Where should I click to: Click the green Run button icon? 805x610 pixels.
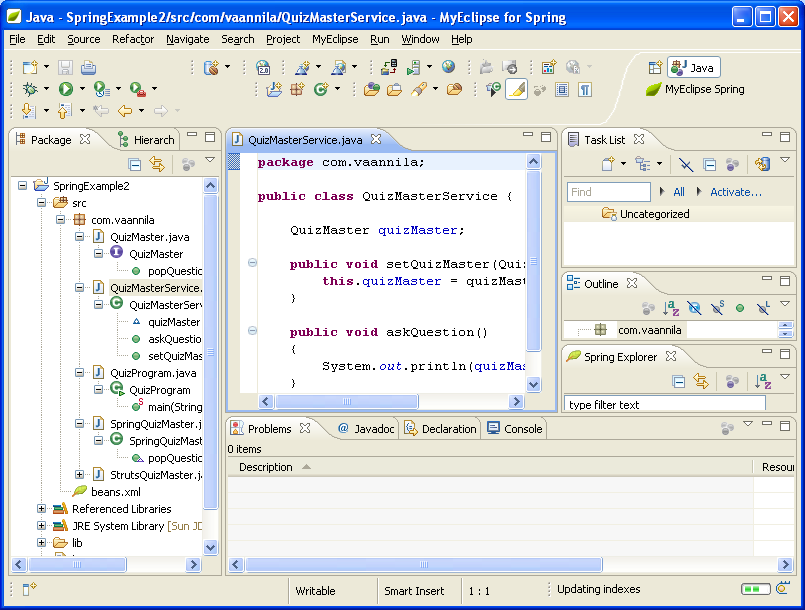click(x=66, y=89)
